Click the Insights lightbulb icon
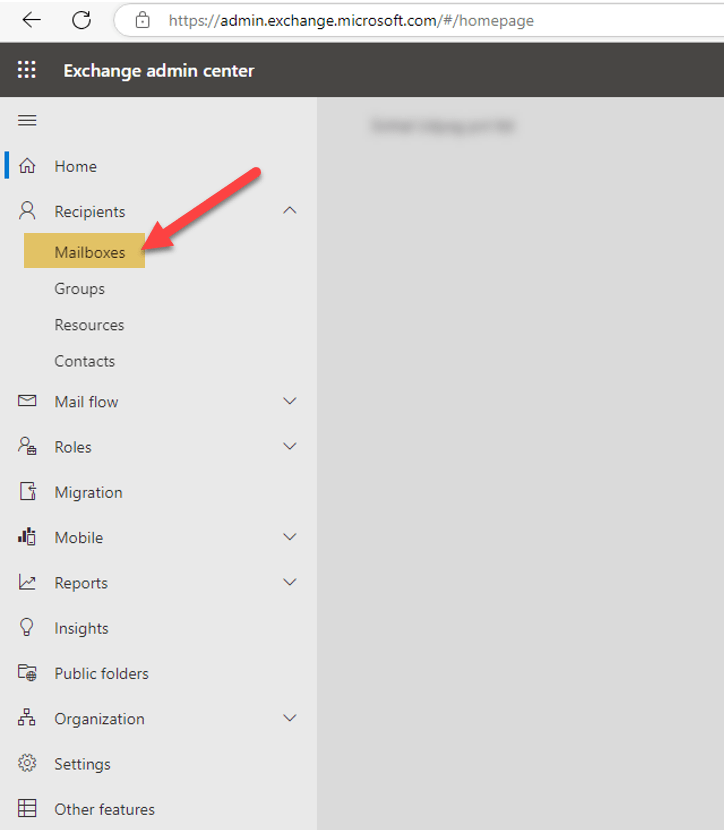 [x=27, y=628]
